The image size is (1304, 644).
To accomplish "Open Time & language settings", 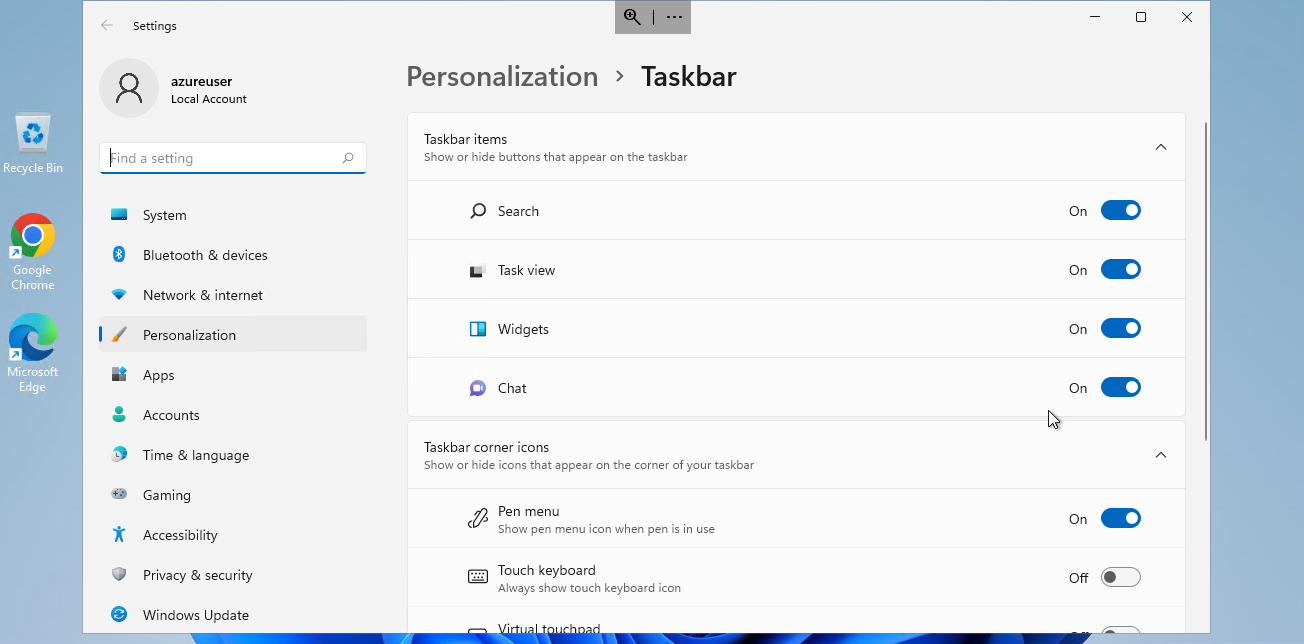I will click(233, 455).
